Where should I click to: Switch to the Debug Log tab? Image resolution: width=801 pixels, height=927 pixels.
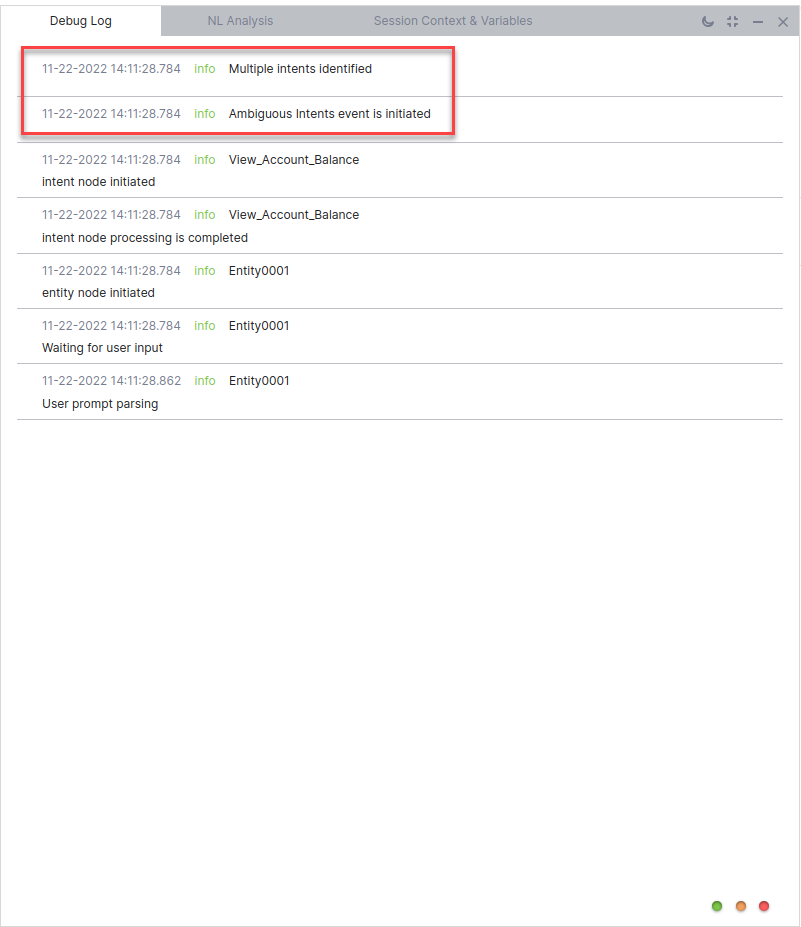click(81, 21)
